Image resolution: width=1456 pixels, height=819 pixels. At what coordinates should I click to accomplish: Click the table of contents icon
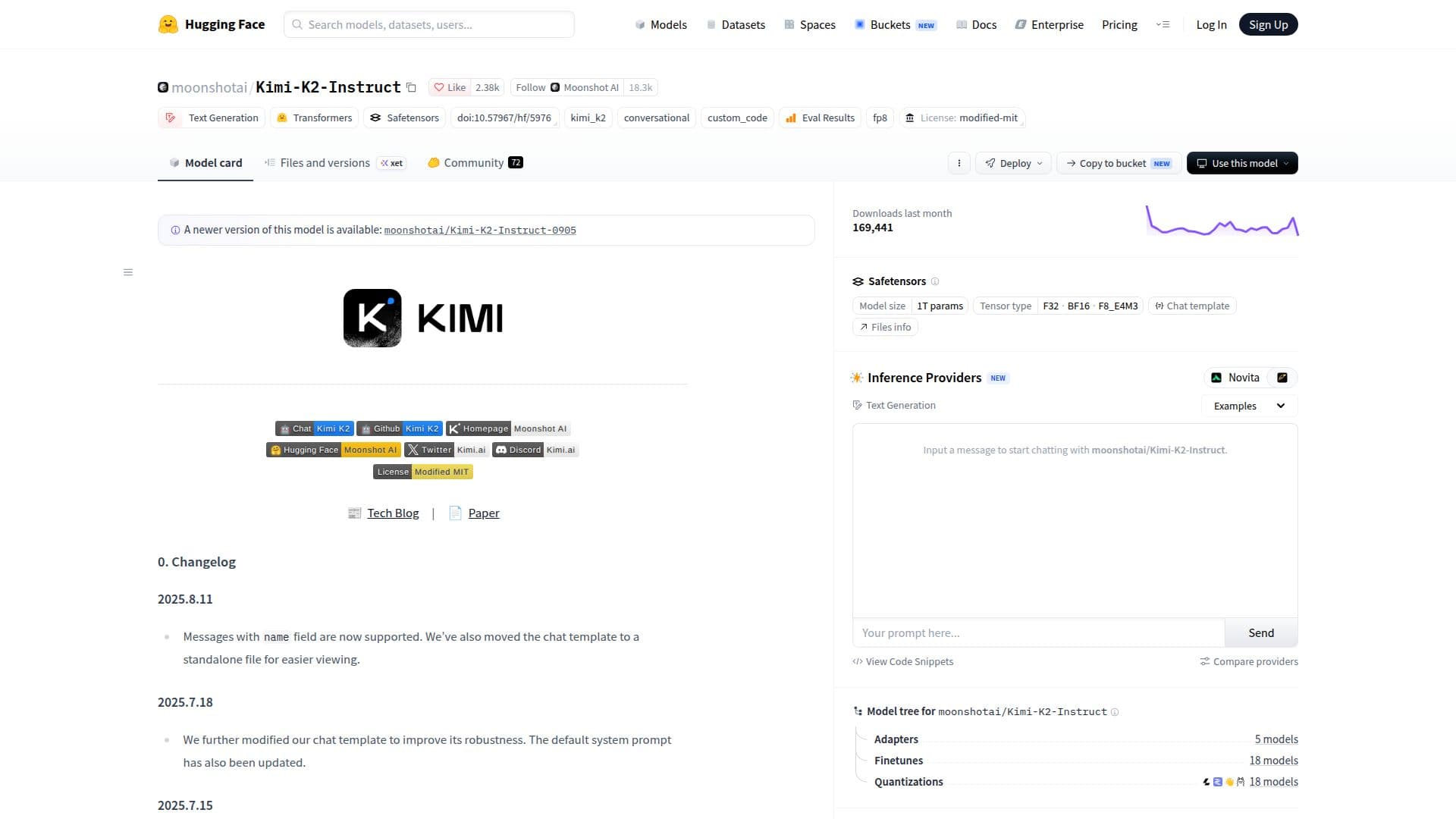(128, 272)
